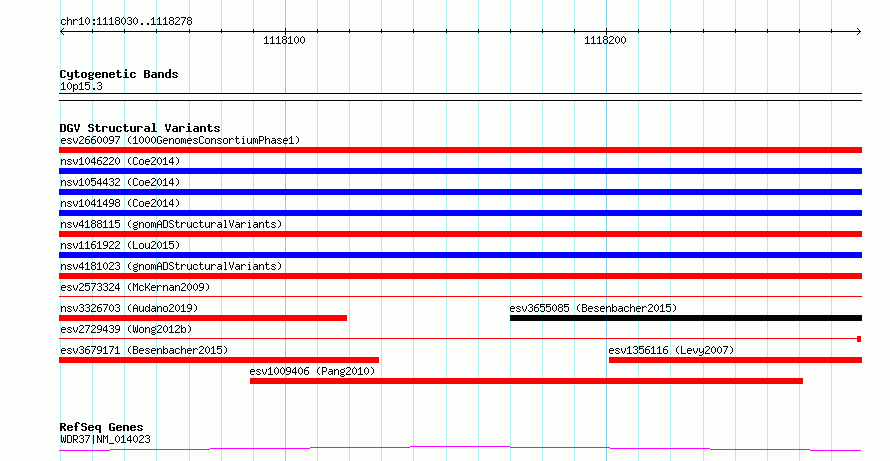Open the WDR37|NM_014023 gene label
The height and width of the screenshot is (461, 890).
pyautogui.click(x=105, y=439)
